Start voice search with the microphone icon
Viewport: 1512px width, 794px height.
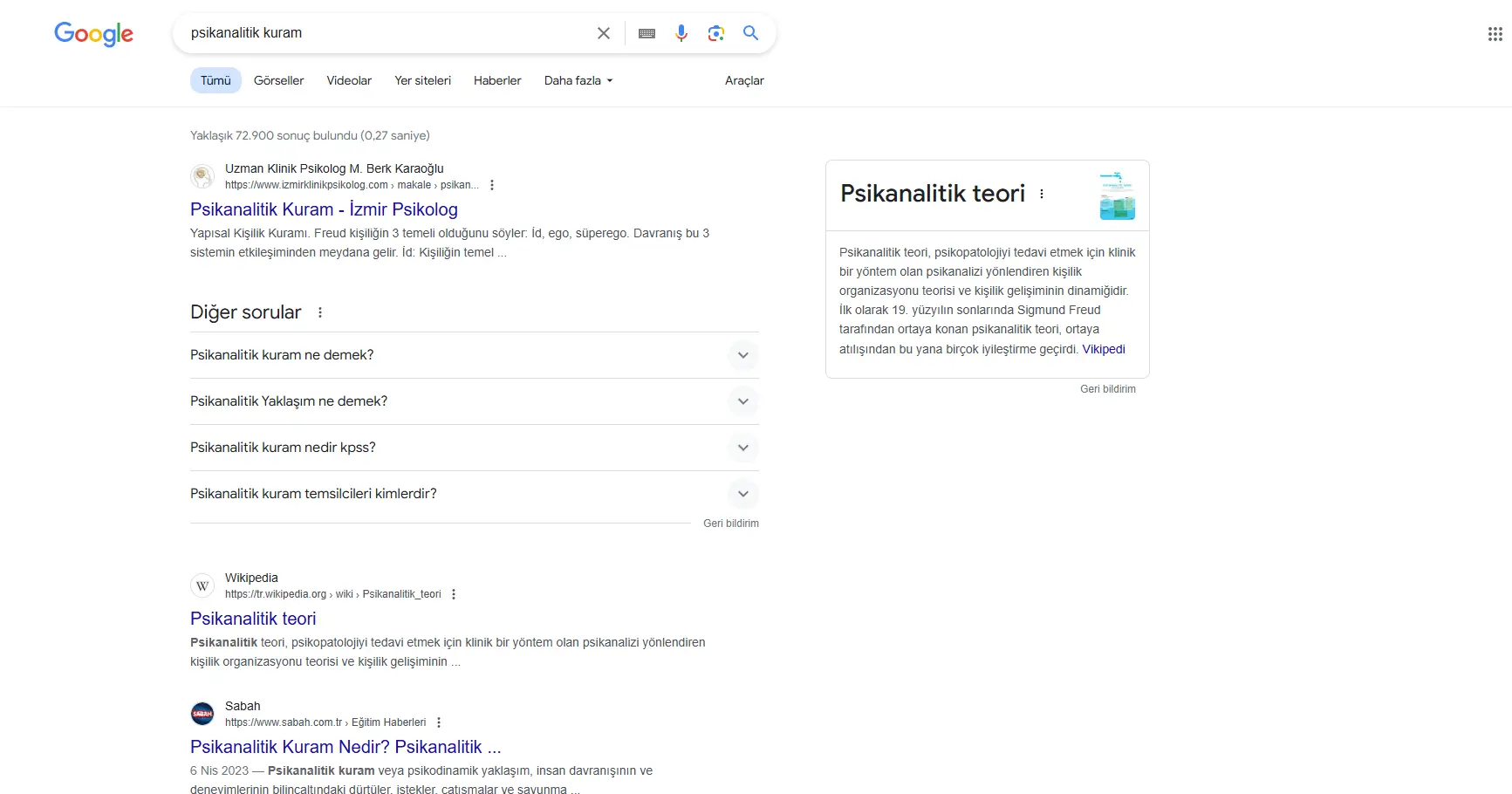pos(681,33)
